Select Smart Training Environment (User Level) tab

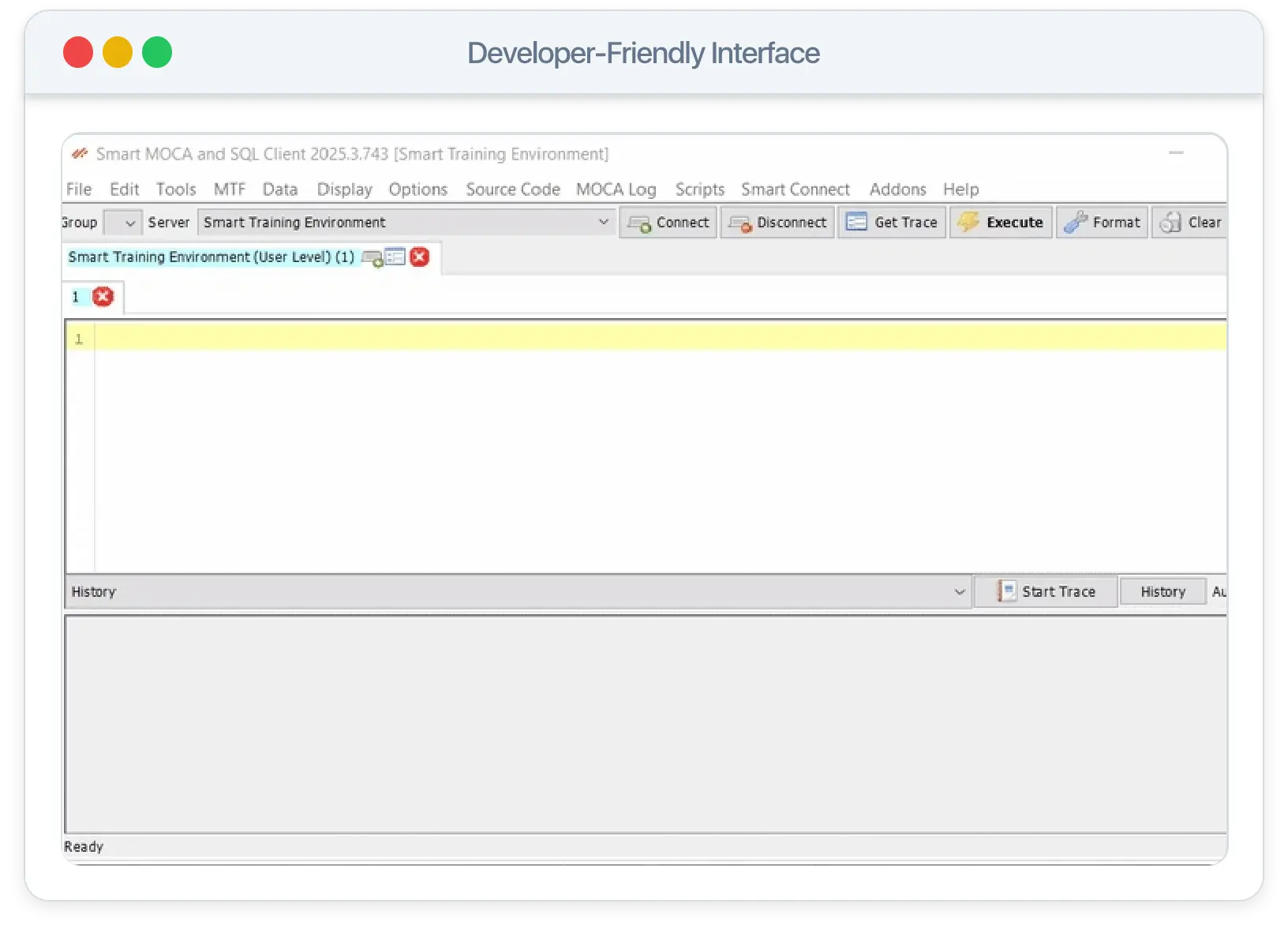click(211, 257)
